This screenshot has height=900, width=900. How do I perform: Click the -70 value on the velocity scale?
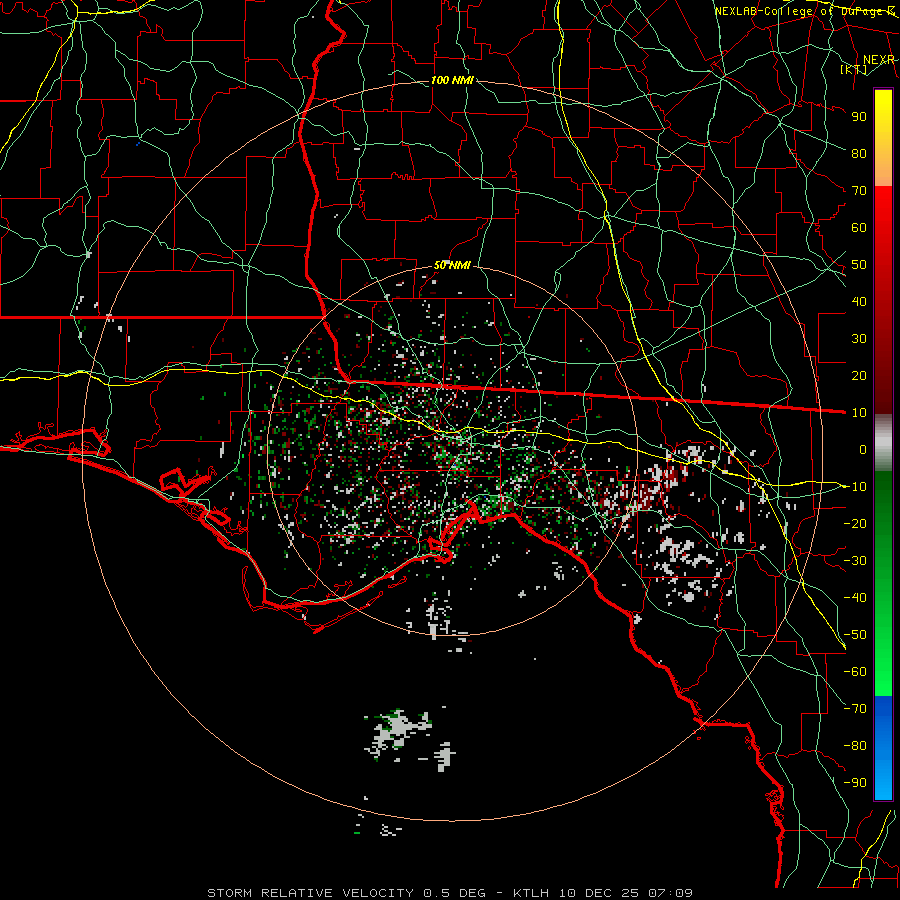pyautogui.click(x=855, y=709)
